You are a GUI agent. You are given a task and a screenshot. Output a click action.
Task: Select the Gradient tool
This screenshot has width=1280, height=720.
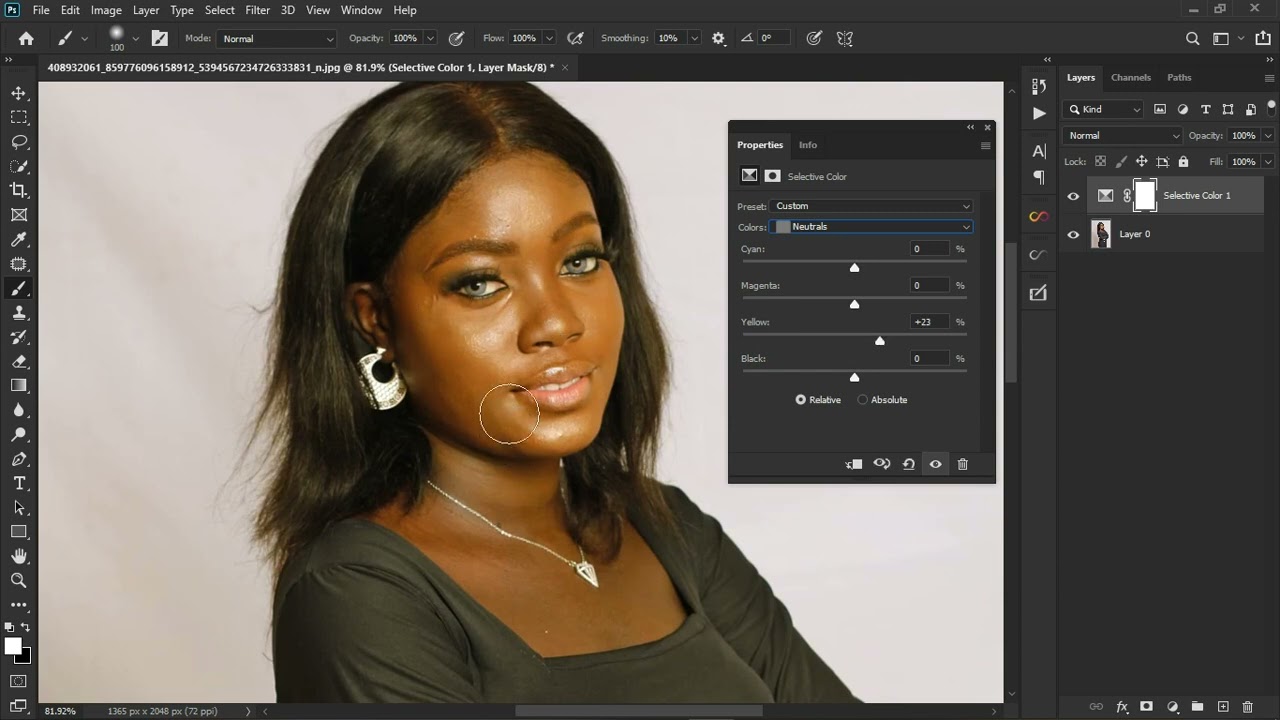19,385
